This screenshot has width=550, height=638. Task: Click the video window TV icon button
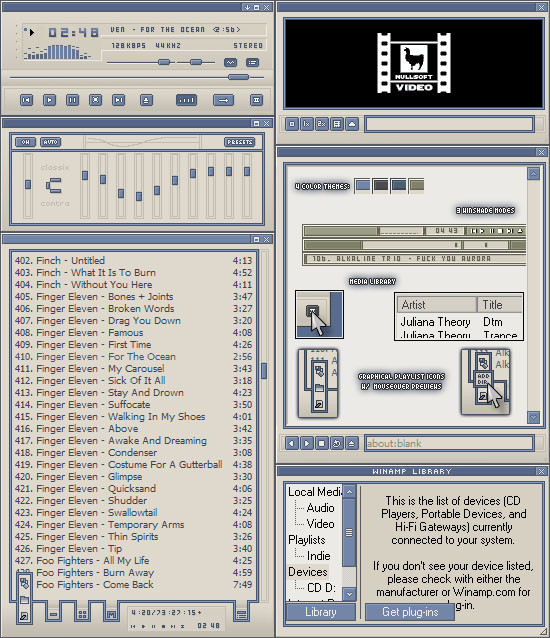pyautogui.click(x=337, y=124)
